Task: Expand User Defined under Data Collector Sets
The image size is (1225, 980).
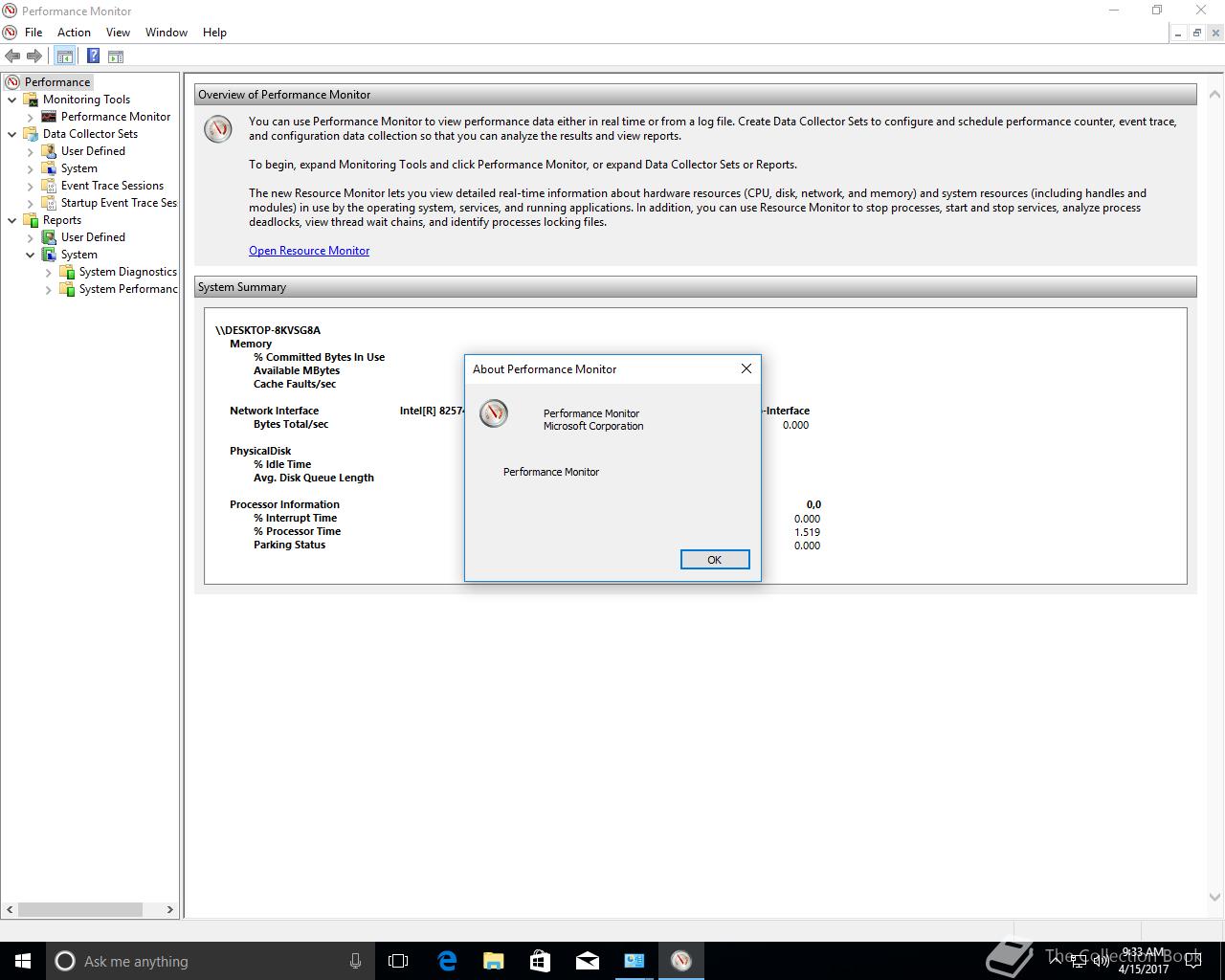Action: [x=31, y=151]
